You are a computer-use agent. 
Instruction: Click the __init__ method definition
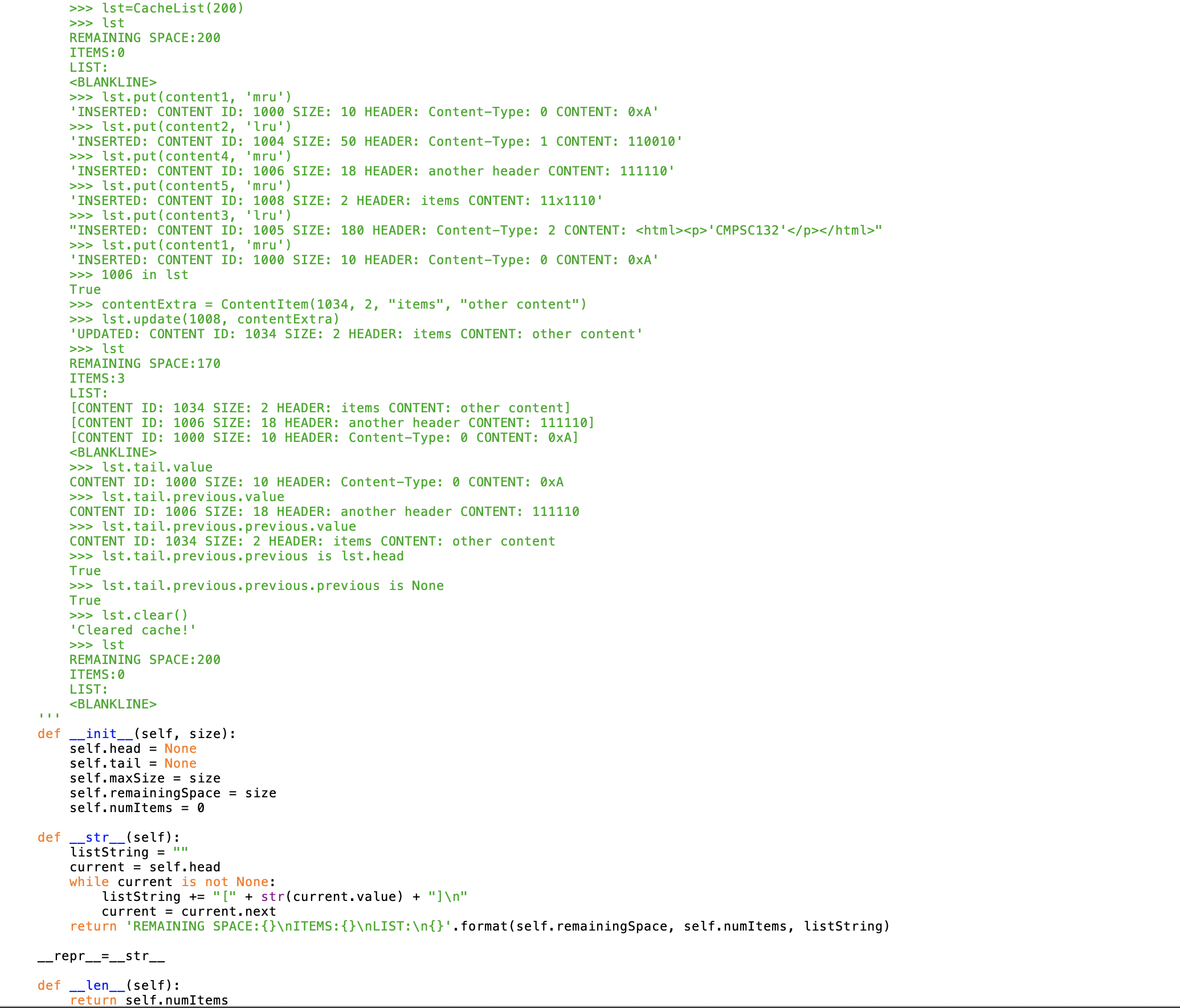[101, 734]
